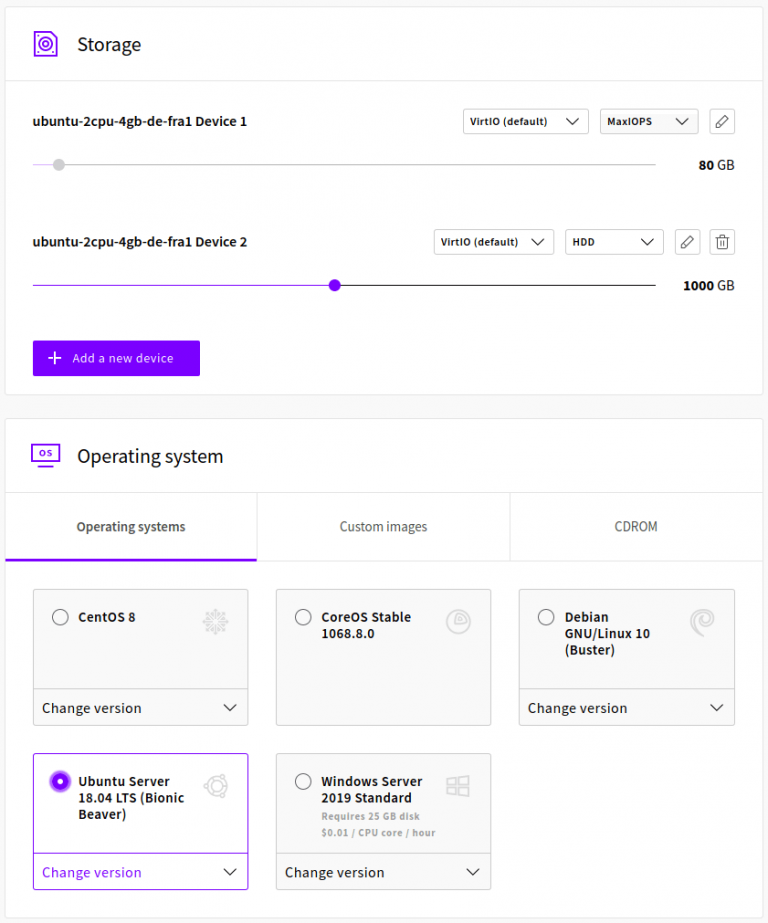Choose Windows Server 2019 Standard radio button
The width and height of the screenshot is (768, 923).
(303, 781)
